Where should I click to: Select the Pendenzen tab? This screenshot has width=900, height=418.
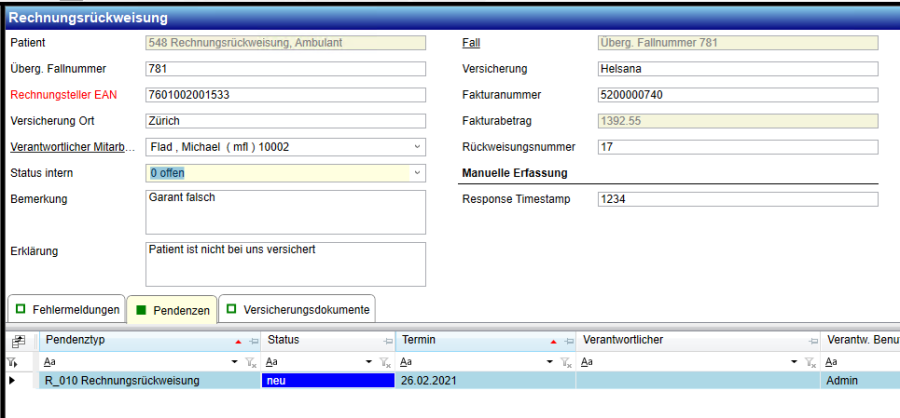172,310
